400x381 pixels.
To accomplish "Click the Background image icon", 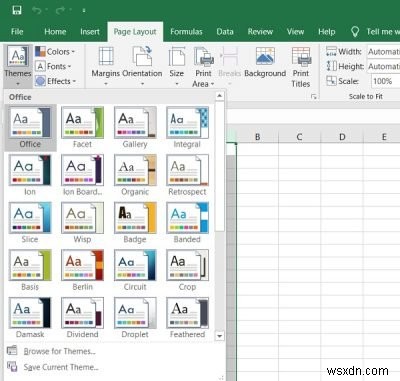I will [265, 56].
